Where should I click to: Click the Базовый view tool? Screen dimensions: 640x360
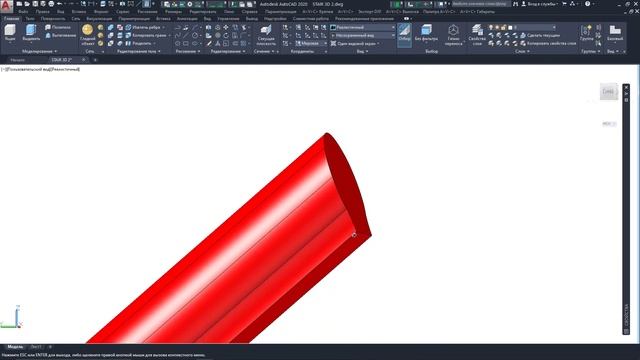[615, 33]
